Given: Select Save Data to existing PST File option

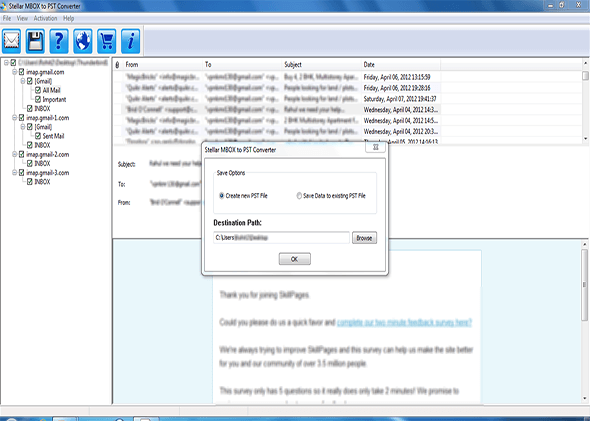Looking at the screenshot, I should tap(299, 196).
